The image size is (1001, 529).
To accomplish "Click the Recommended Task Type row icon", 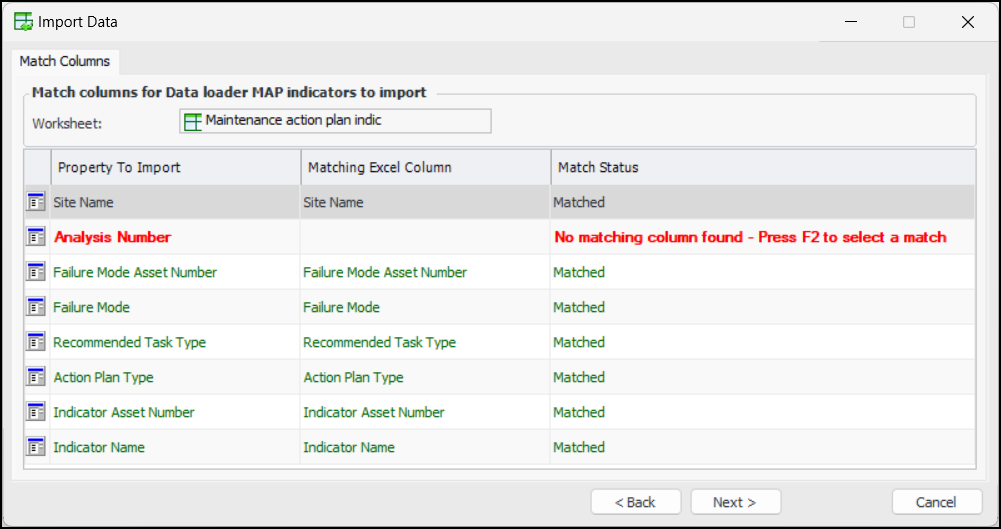I will pos(37,342).
